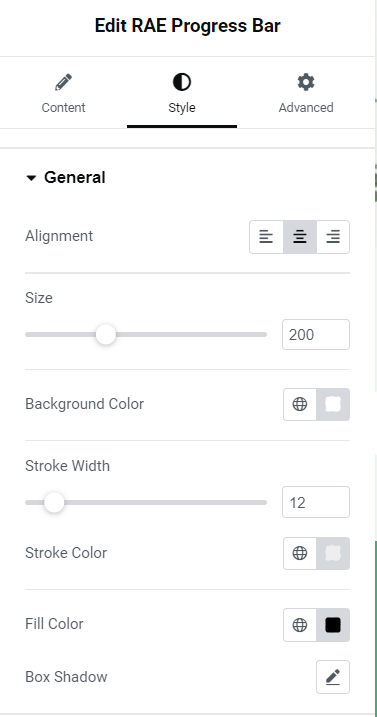Click the Size slider handle
The image size is (377, 717).
(106, 335)
